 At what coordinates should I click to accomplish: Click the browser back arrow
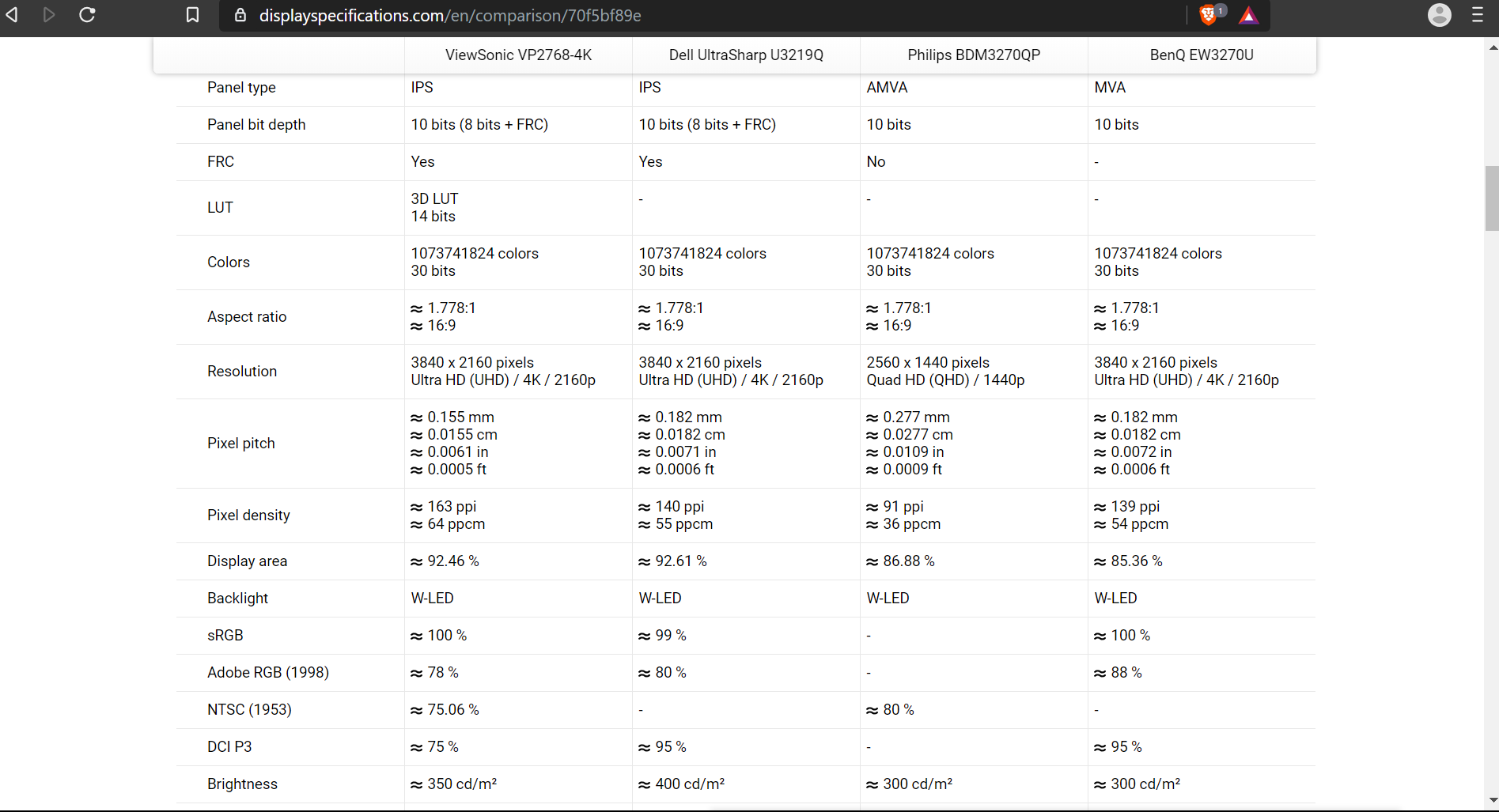click(x=12, y=15)
